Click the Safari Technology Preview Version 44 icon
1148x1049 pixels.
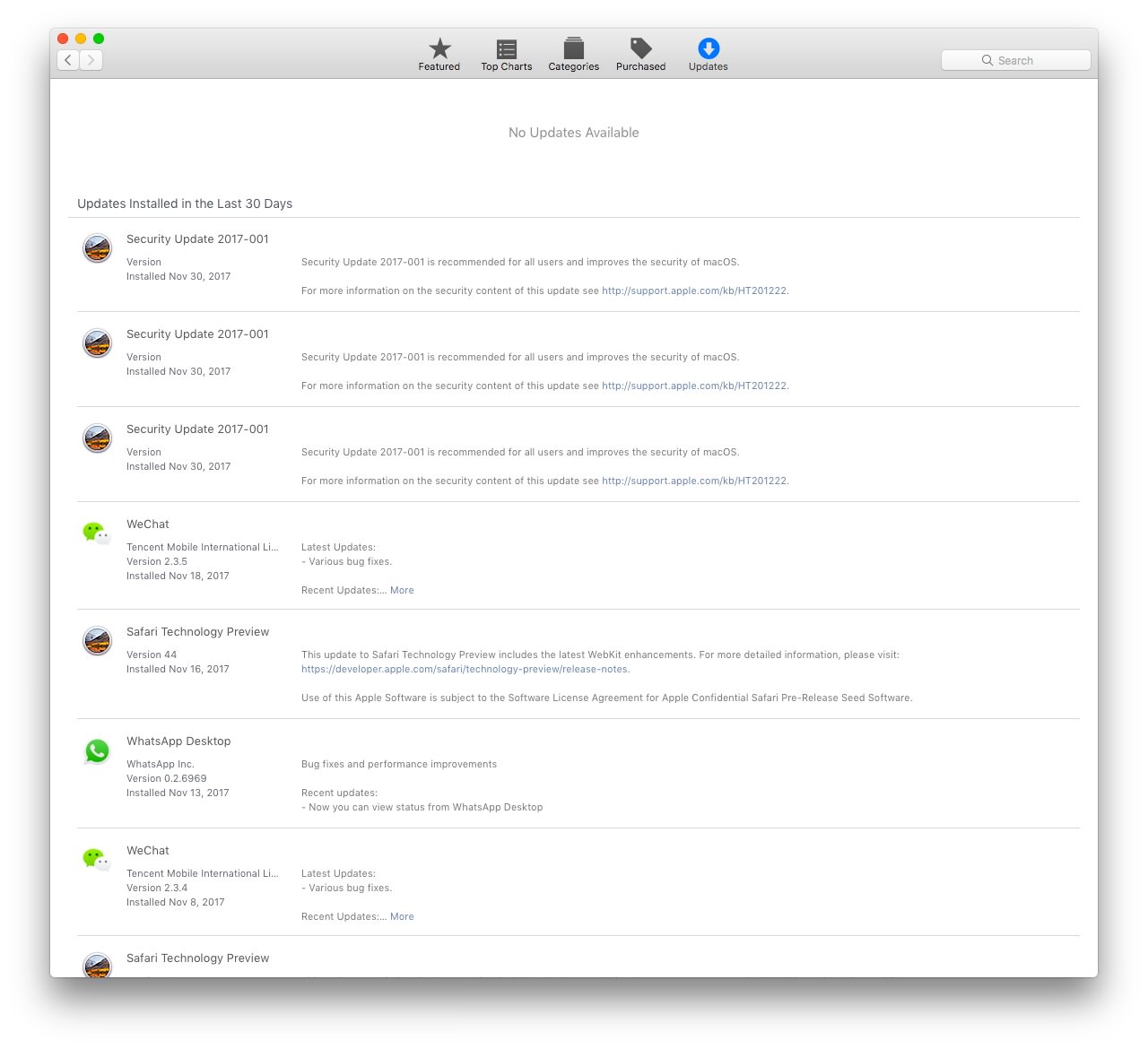[x=97, y=641]
